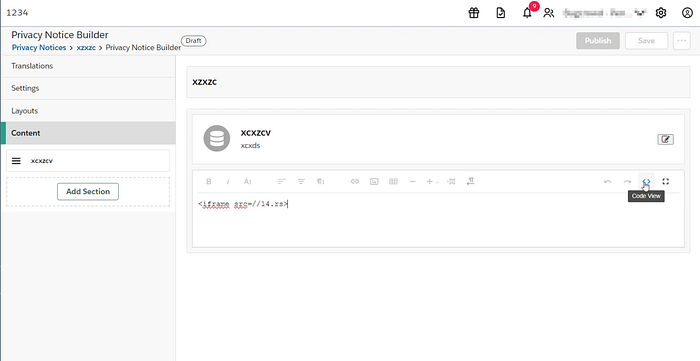Click the database icon of xcxzcv section
Screen dimensions: 700x361
click(x=217, y=138)
